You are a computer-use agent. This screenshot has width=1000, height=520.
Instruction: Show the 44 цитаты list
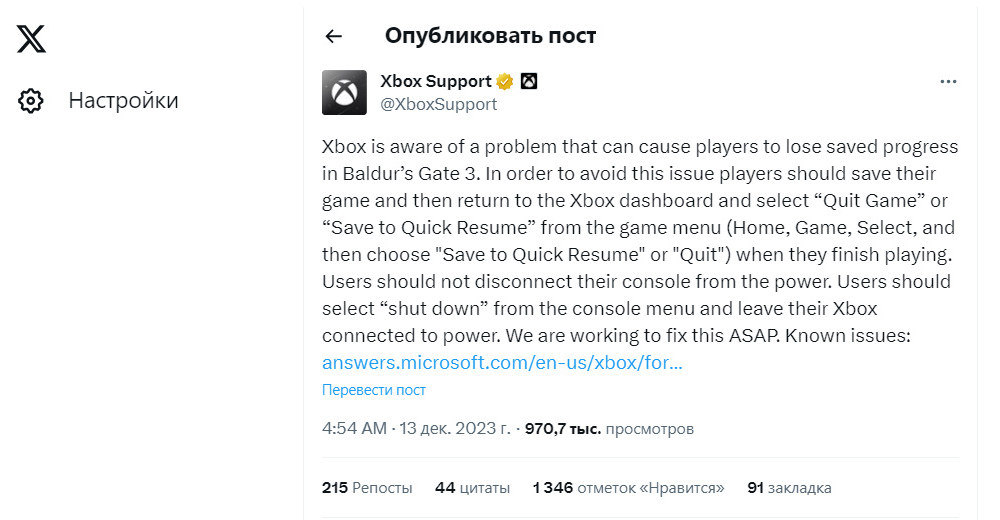pos(472,488)
